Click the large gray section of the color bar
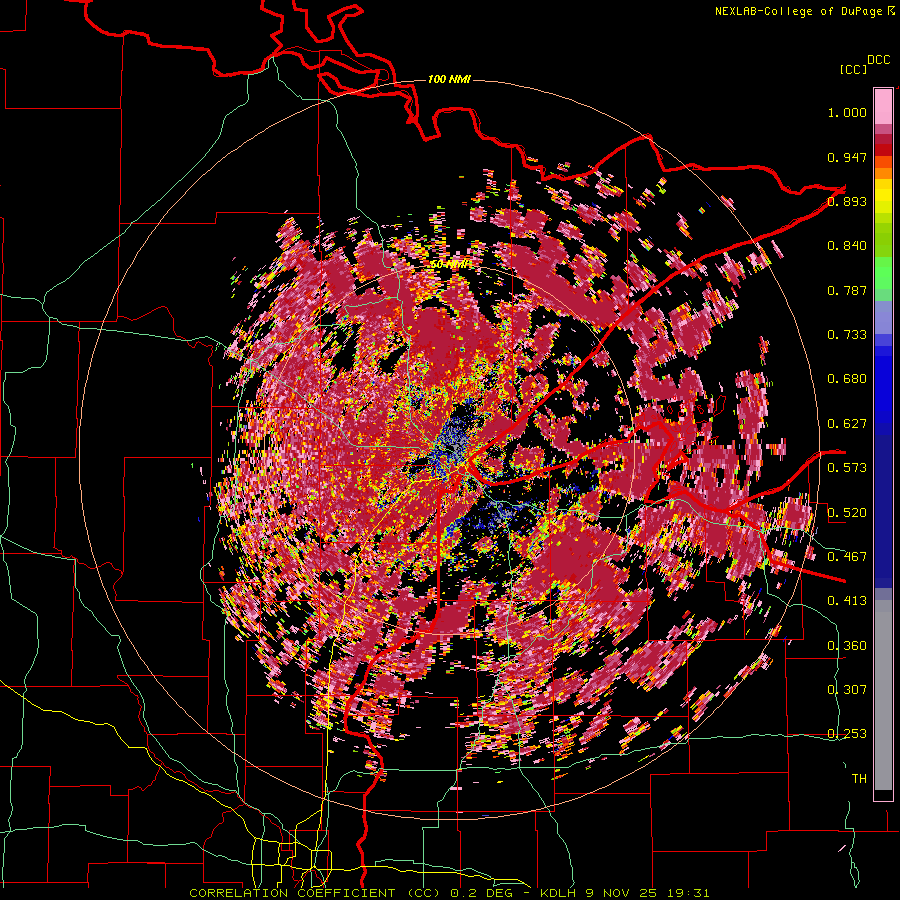This screenshot has width=900, height=900. [x=883, y=695]
